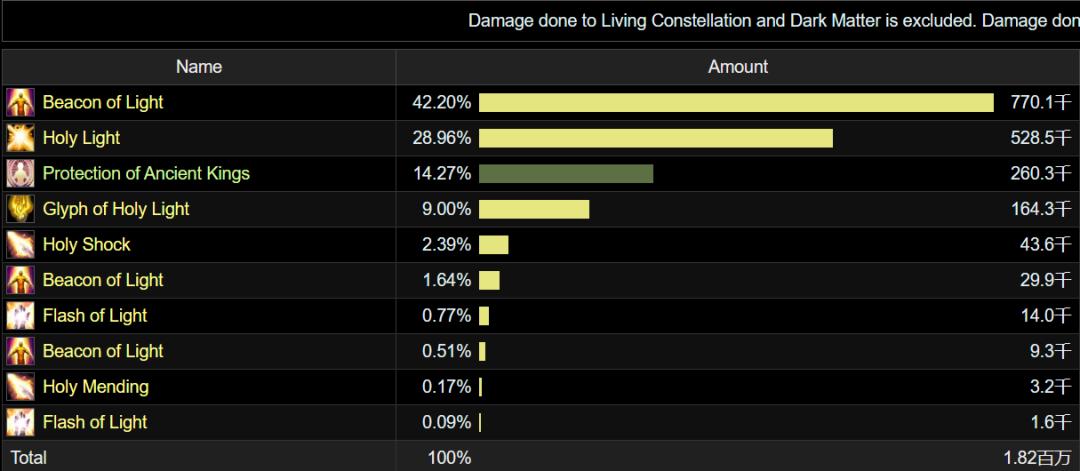1080x471 pixels.
Task: Click the Beacon of Light icon in the 42.20% row
Action: point(20,103)
